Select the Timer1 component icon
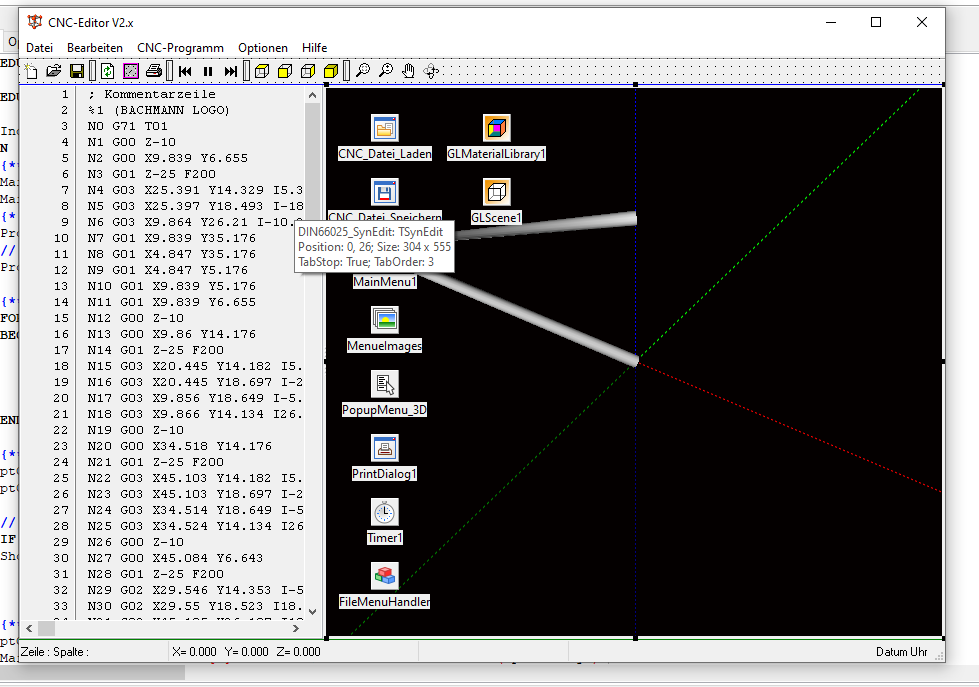This screenshot has width=979, height=687. click(x=385, y=512)
